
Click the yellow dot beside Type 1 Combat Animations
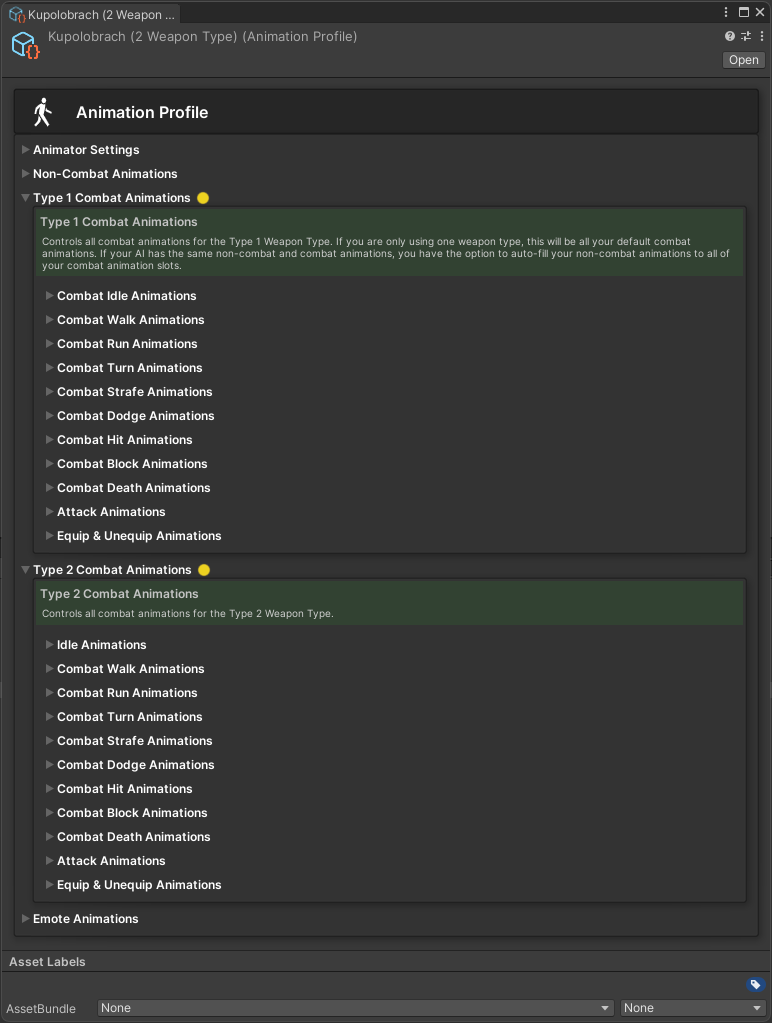[x=203, y=198]
